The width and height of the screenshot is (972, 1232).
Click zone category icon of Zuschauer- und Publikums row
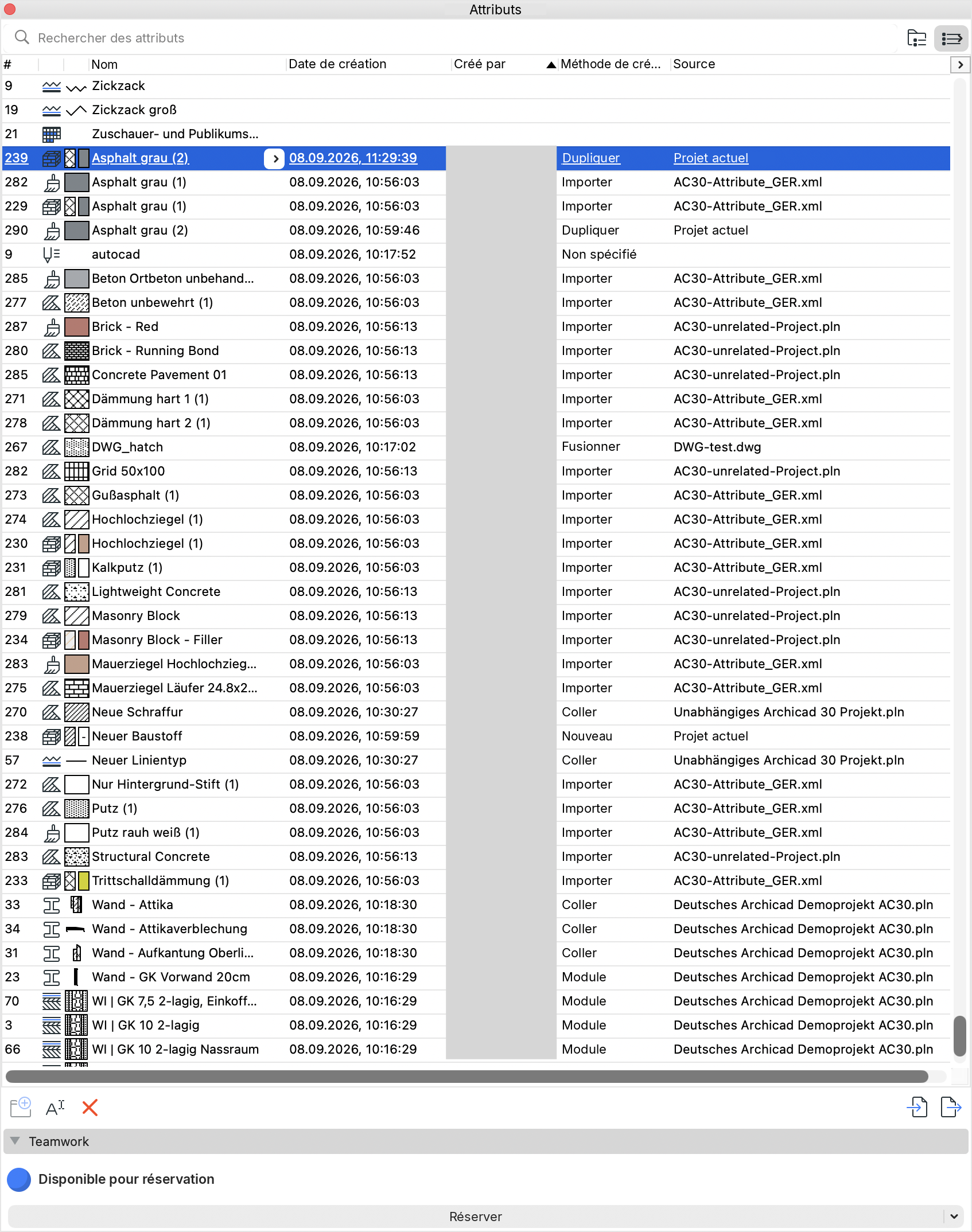pos(52,134)
